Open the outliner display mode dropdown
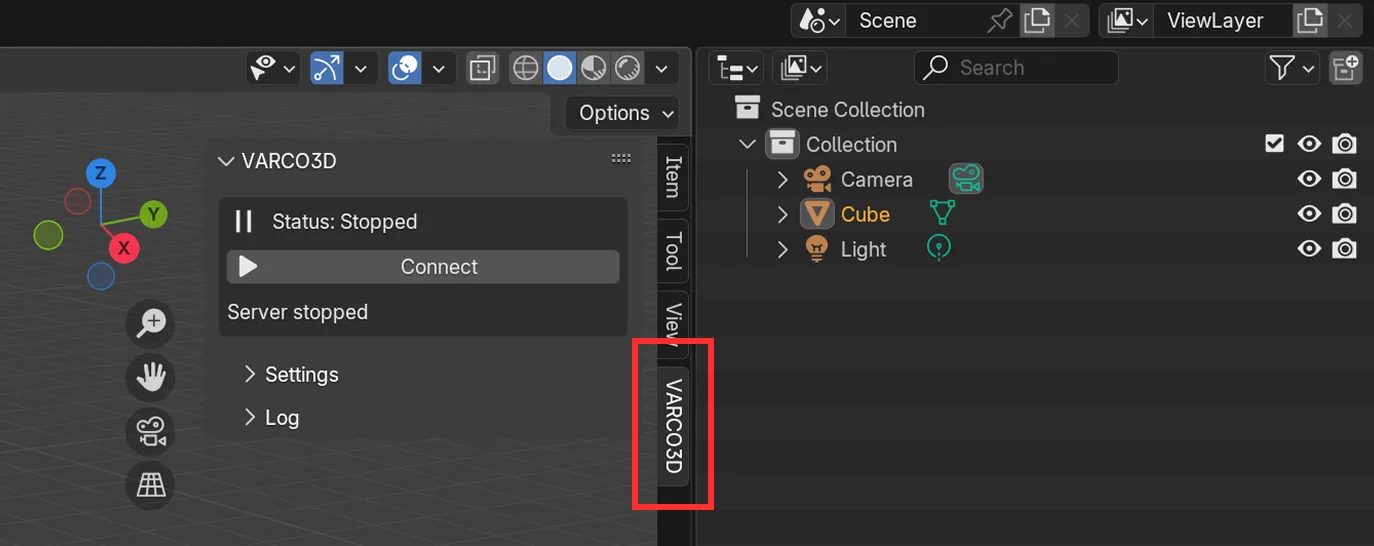 tap(801, 68)
